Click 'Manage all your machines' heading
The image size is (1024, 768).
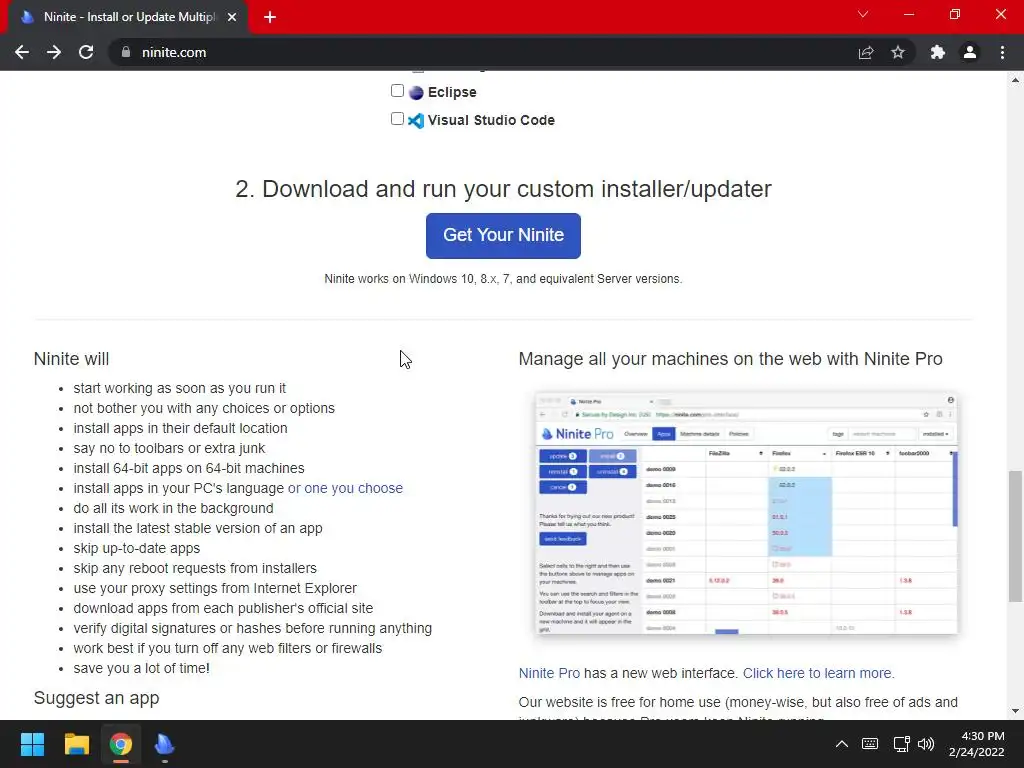tap(730, 359)
